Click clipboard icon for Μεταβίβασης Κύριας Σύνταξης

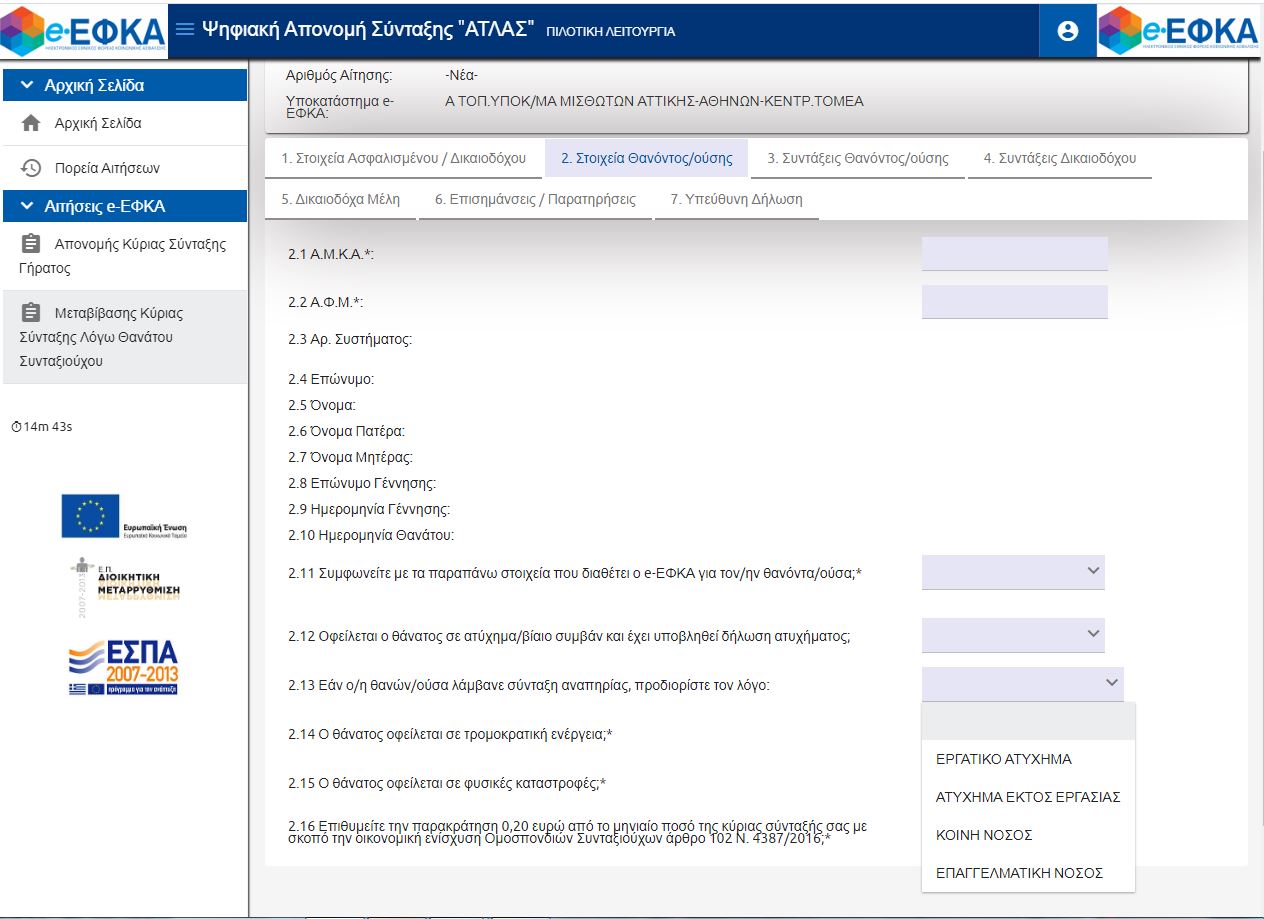point(31,313)
